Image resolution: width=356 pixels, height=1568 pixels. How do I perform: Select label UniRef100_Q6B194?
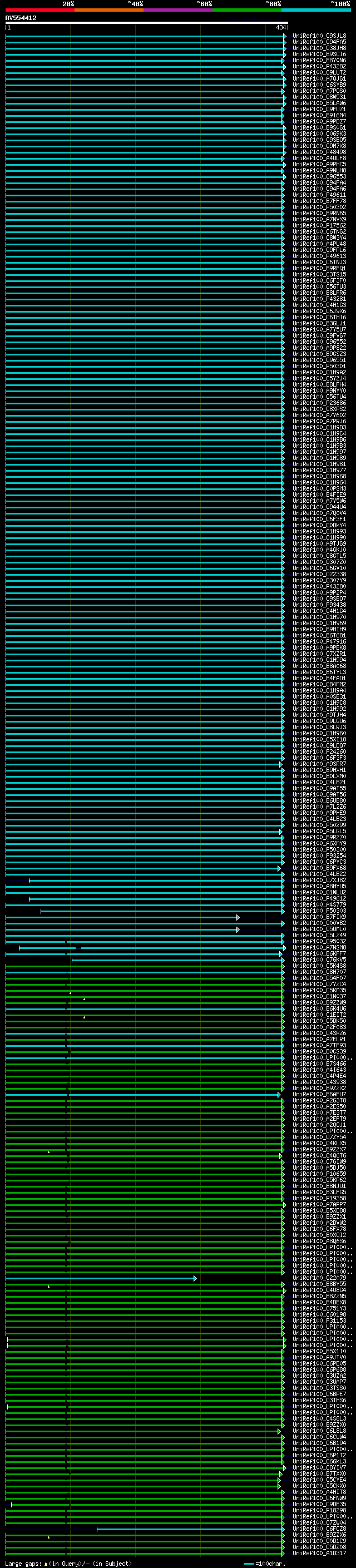pos(319,1443)
